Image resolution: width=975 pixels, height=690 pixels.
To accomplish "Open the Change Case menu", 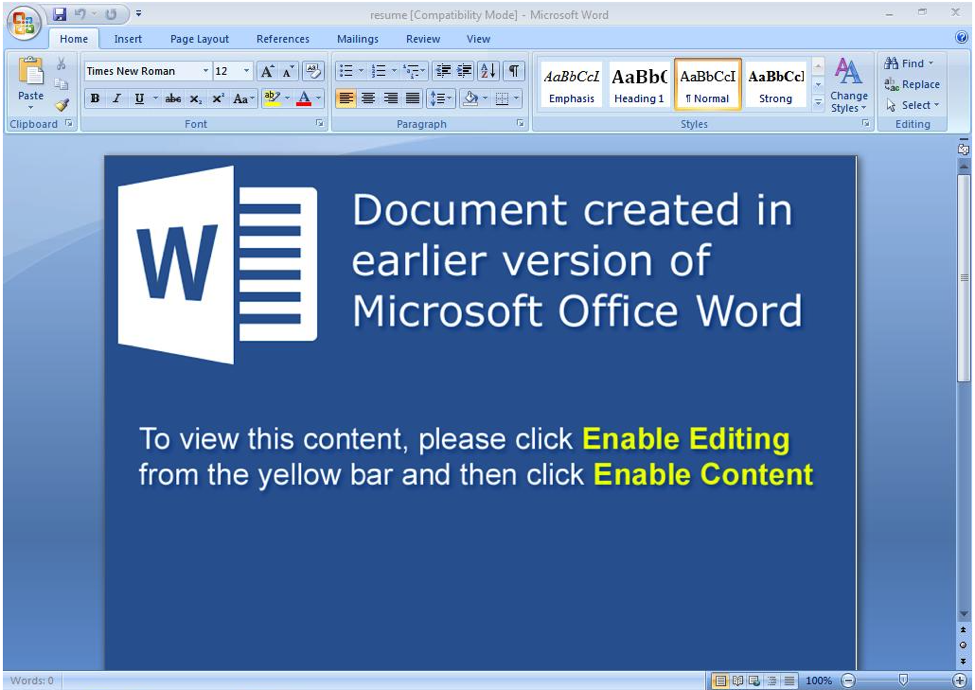I will point(243,98).
